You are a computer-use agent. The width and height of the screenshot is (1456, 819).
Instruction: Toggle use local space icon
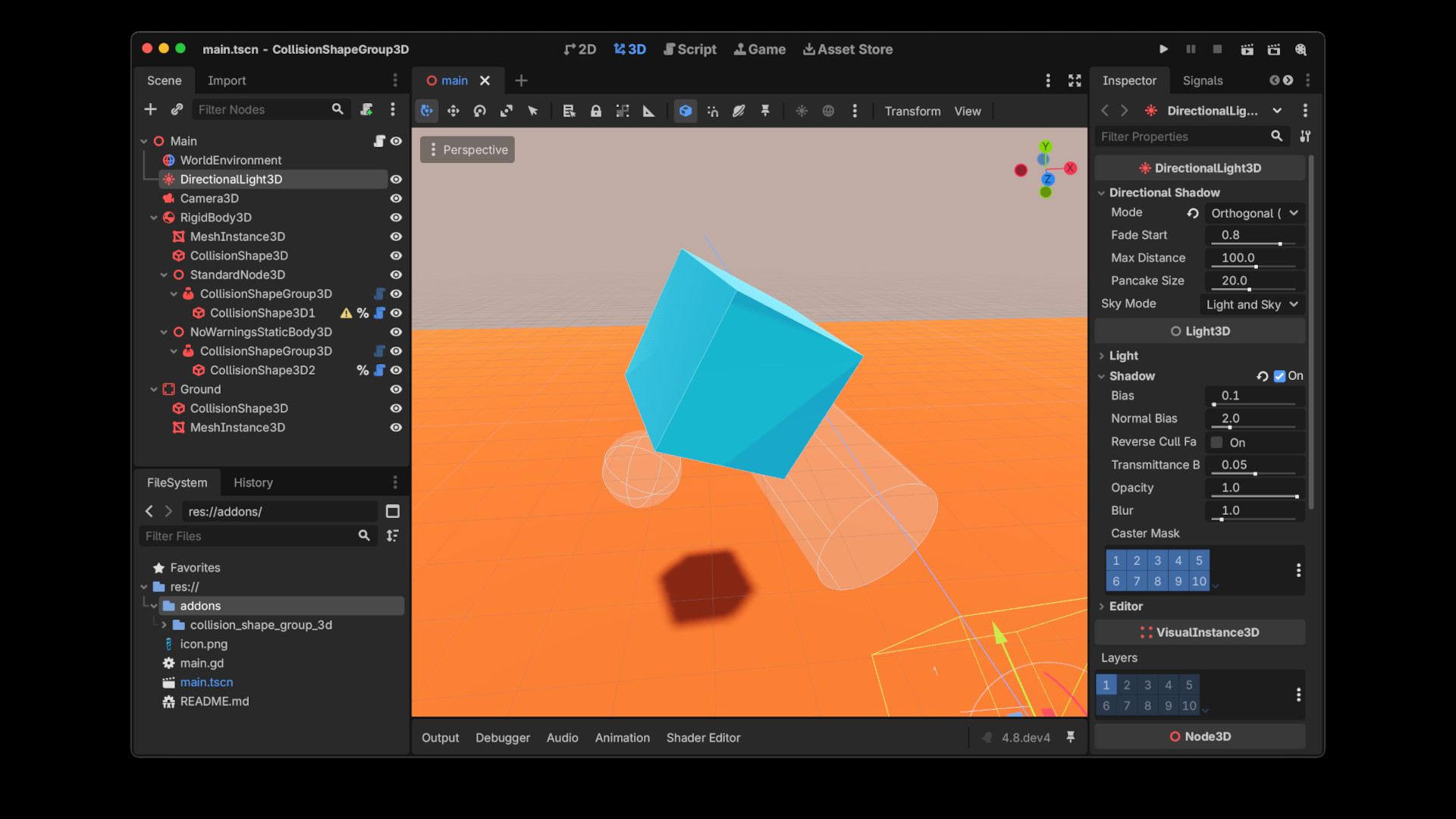pyautogui.click(x=686, y=111)
